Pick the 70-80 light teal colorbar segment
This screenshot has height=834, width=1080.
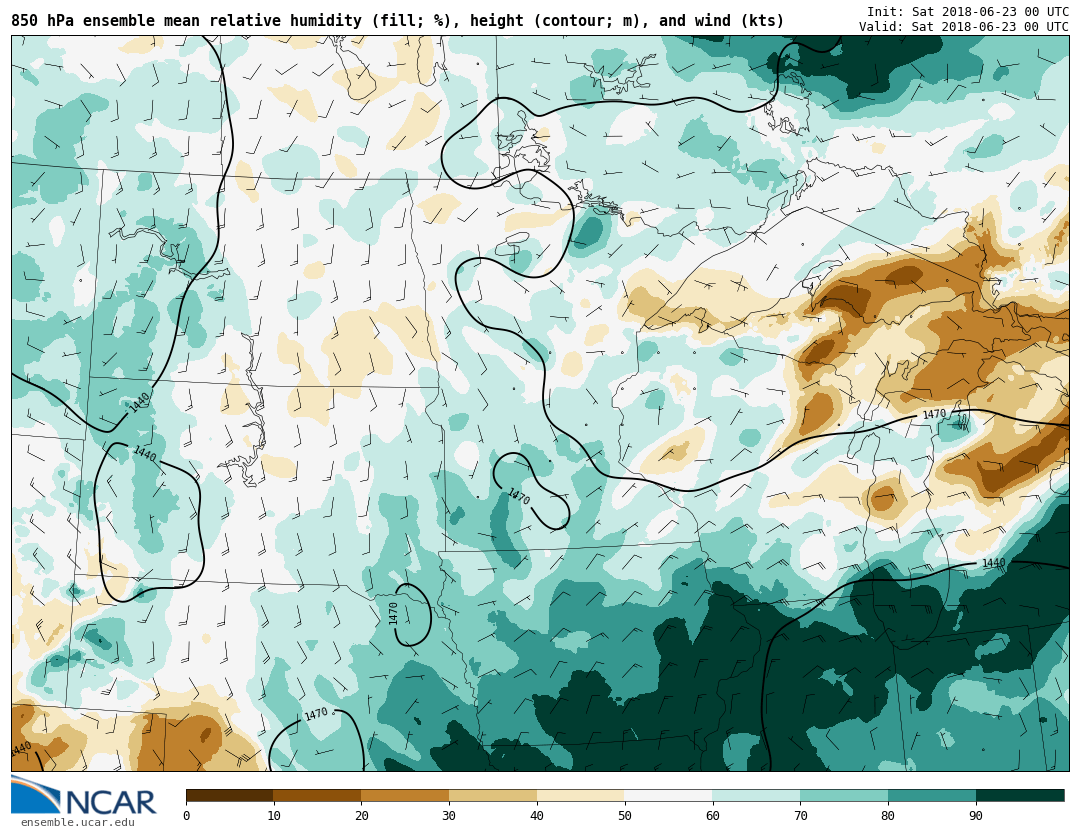844,796
